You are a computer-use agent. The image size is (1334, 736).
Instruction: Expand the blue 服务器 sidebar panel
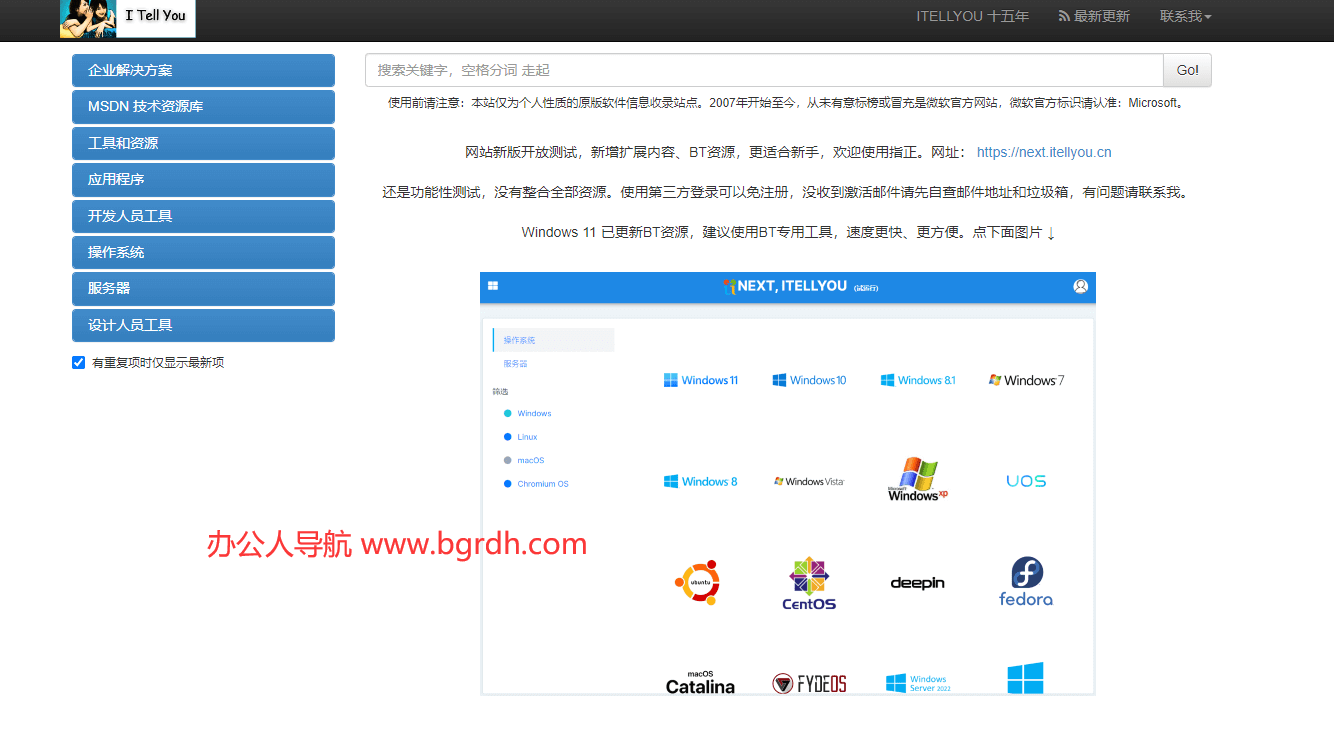[x=203, y=288]
